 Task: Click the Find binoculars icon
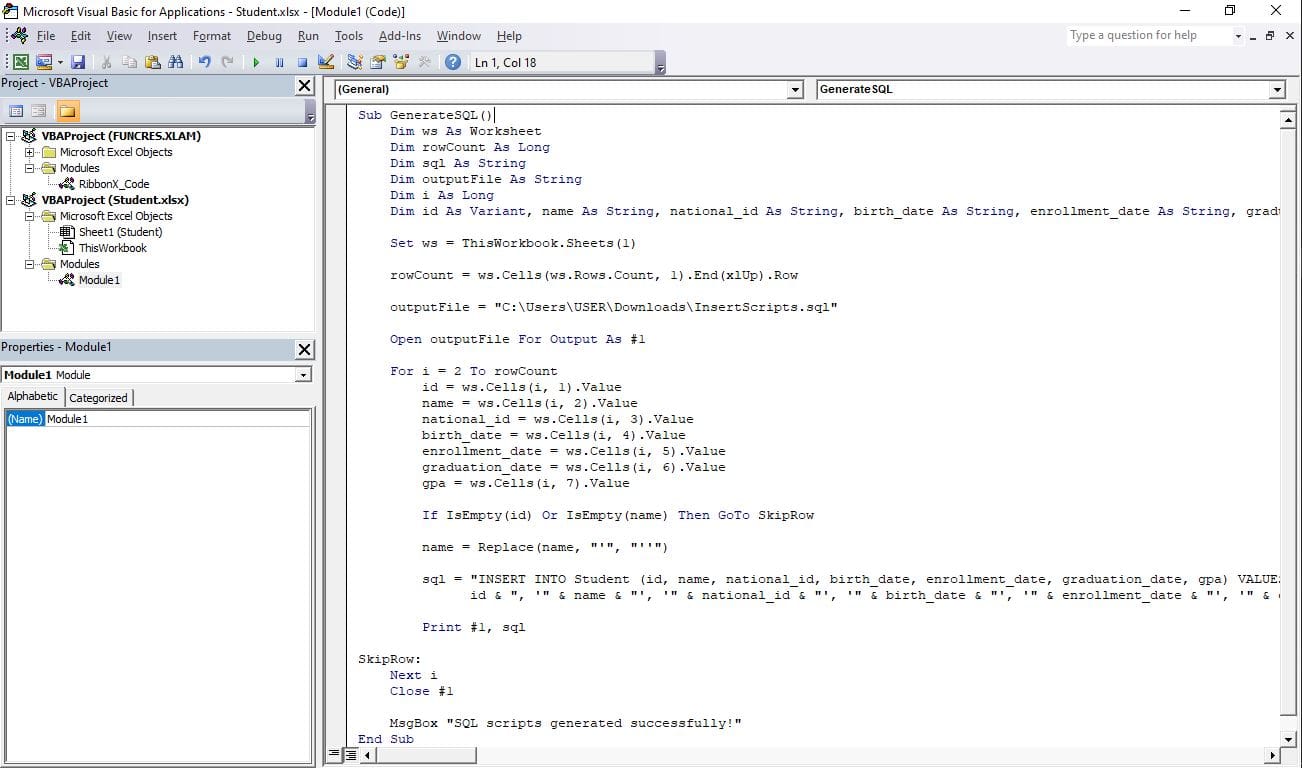(176, 62)
